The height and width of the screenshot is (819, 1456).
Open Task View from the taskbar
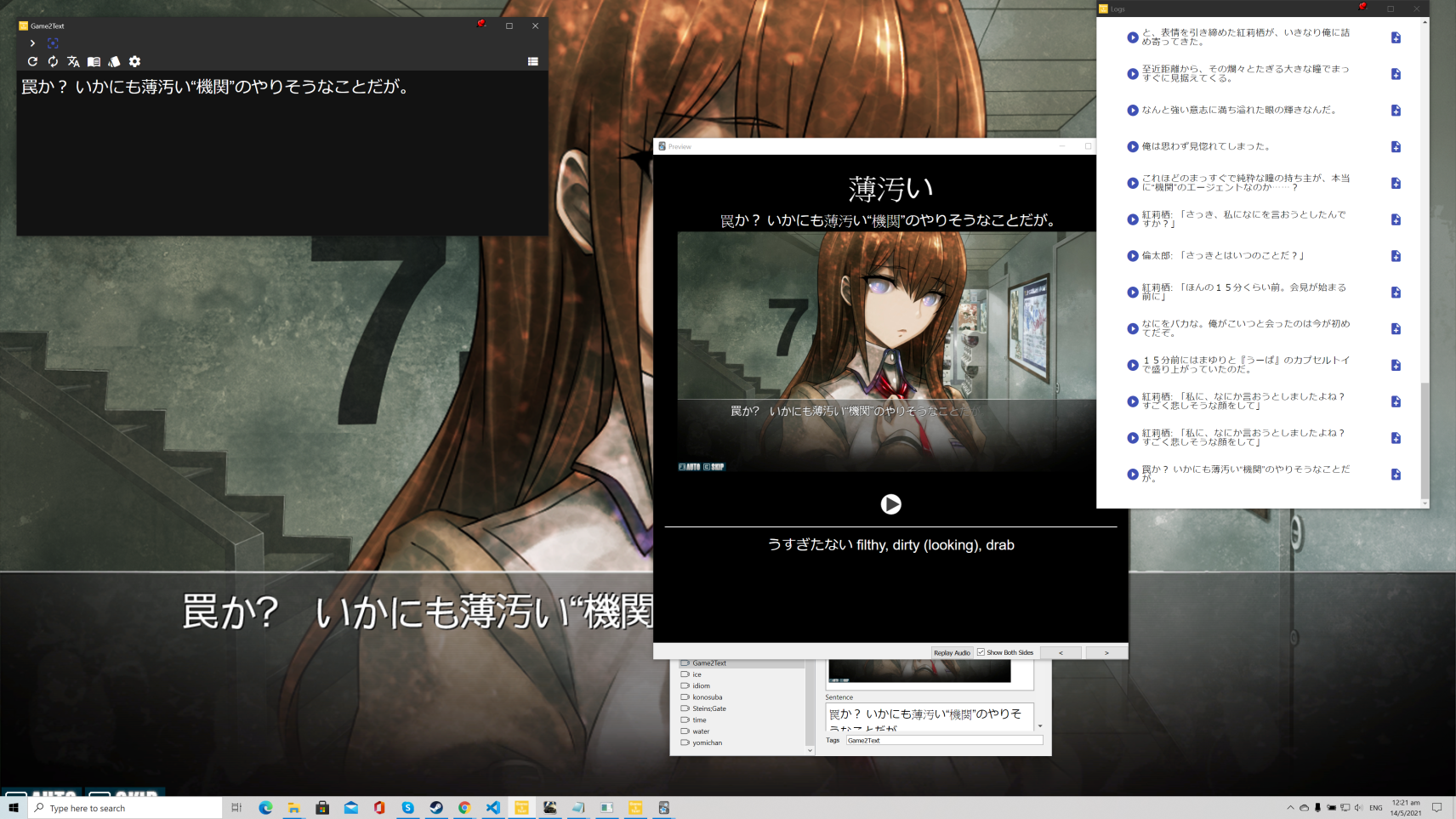pos(236,807)
